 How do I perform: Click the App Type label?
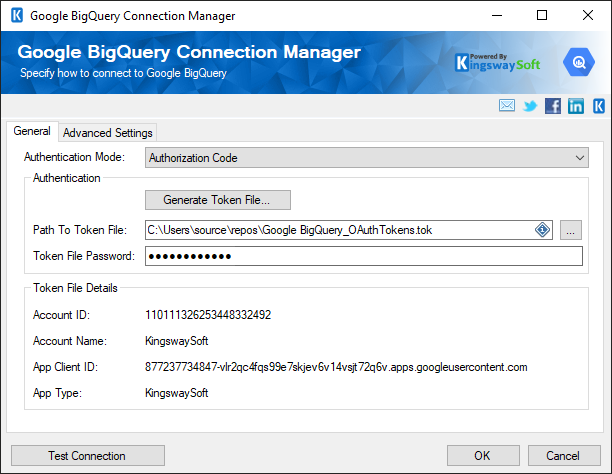[57, 393]
